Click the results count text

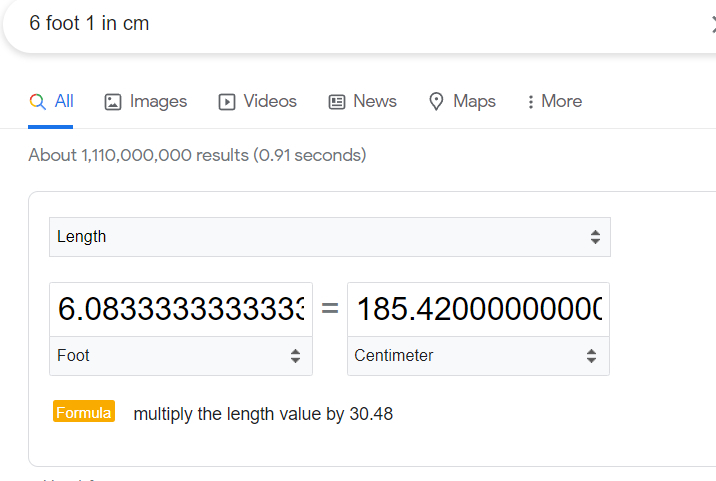[197, 155]
